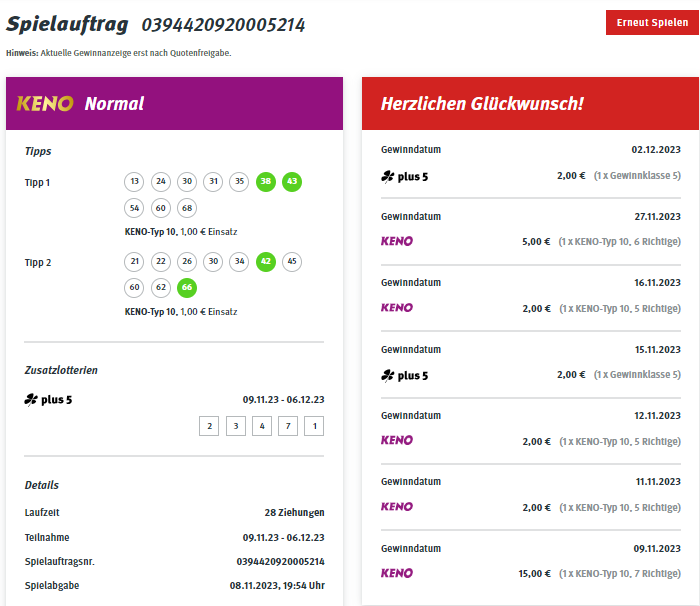
Task: Click the 28 Ziehungen Laufzeit value
Action: tap(295, 512)
